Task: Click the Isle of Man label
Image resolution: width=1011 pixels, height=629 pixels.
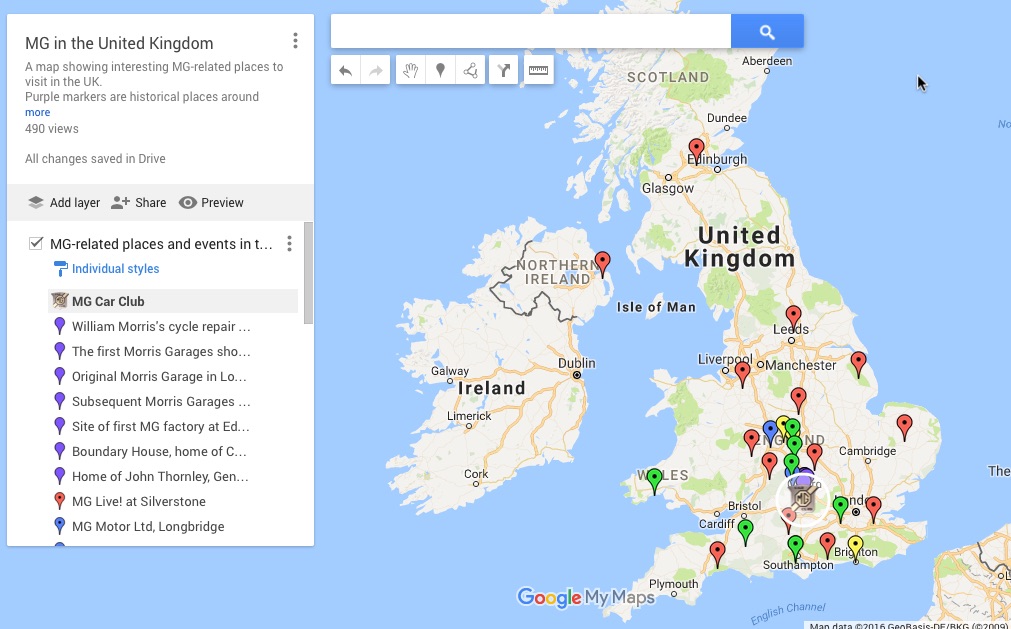Action: click(656, 307)
